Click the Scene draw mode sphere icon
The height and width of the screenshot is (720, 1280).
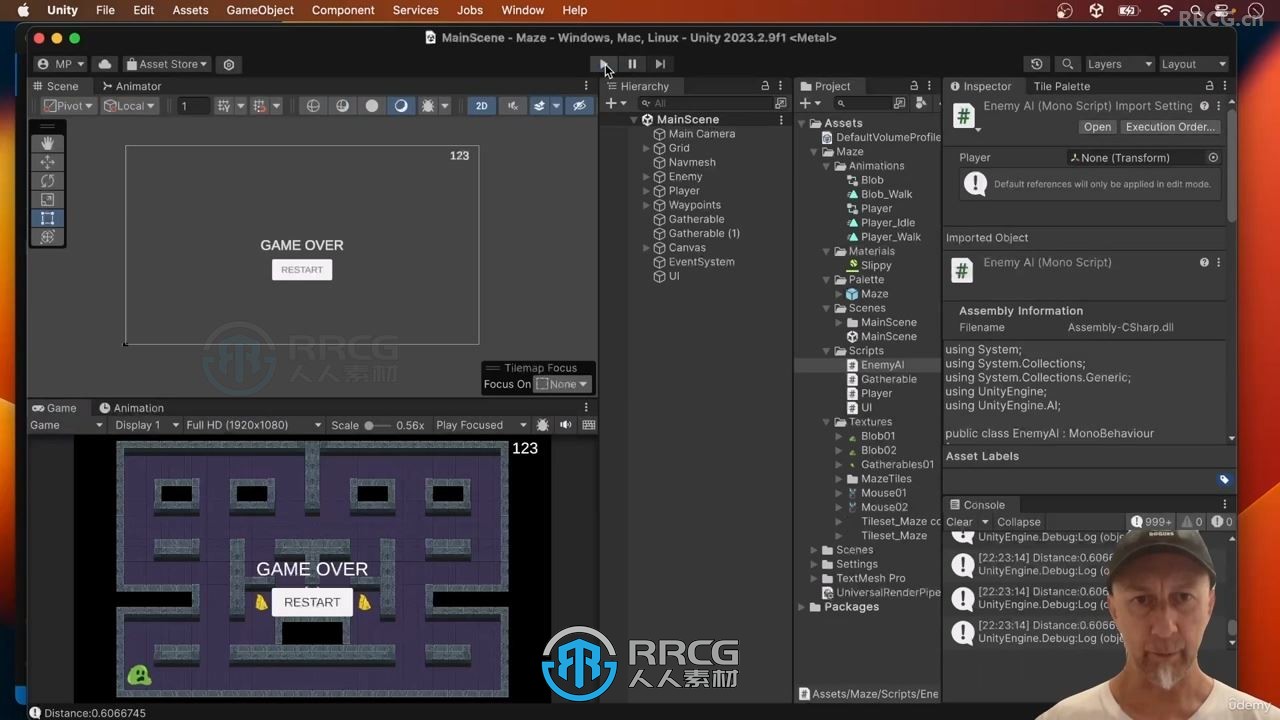click(313, 106)
